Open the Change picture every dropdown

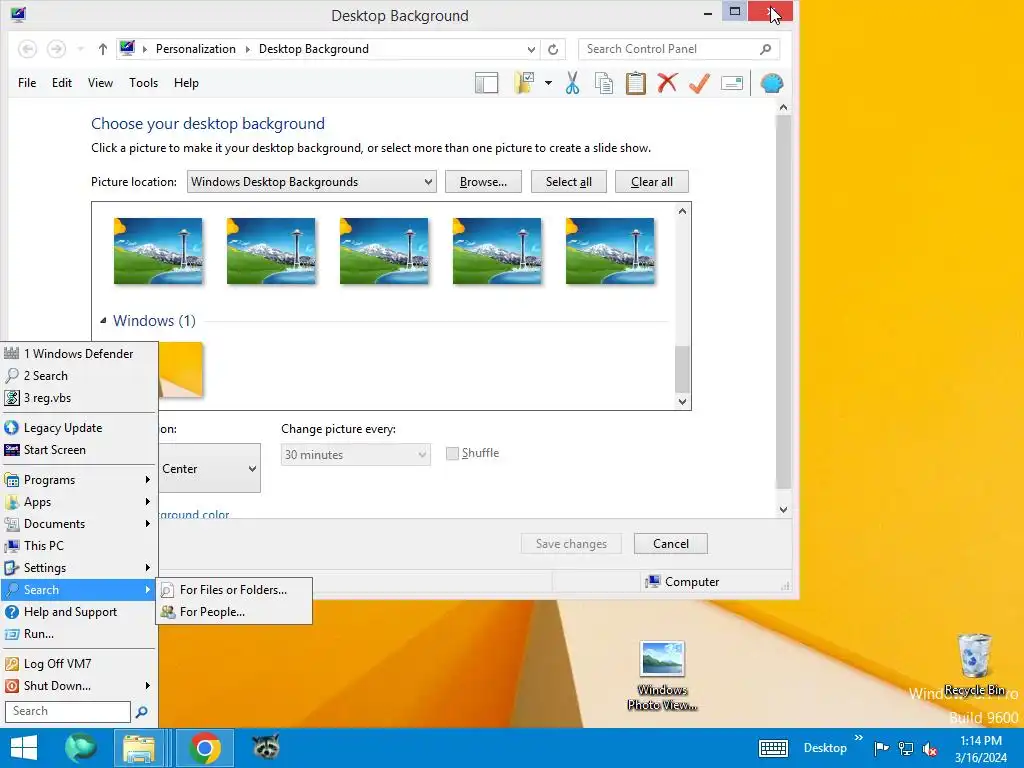tap(355, 455)
